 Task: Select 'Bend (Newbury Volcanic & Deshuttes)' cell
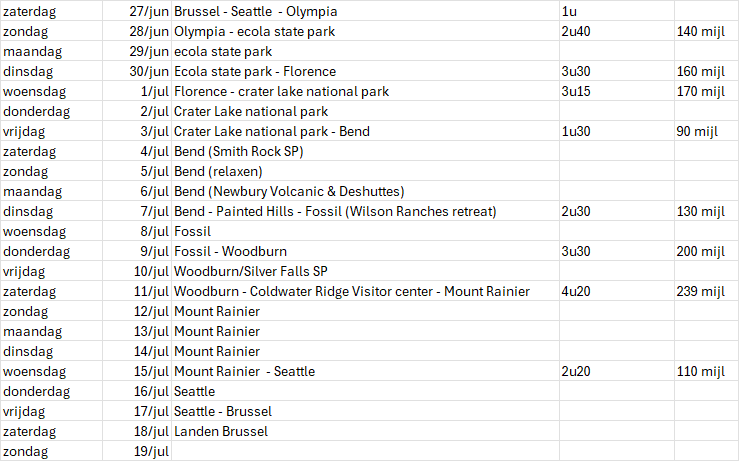289,191
